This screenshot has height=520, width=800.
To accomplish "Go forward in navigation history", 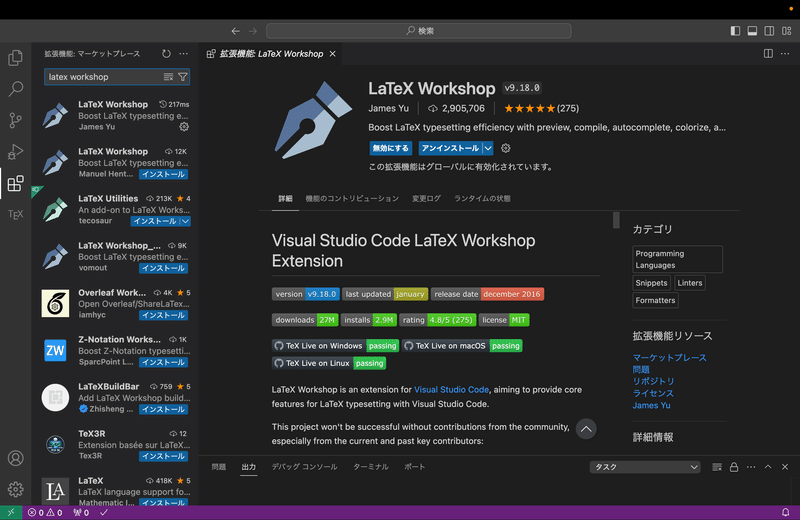I will pos(253,31).
